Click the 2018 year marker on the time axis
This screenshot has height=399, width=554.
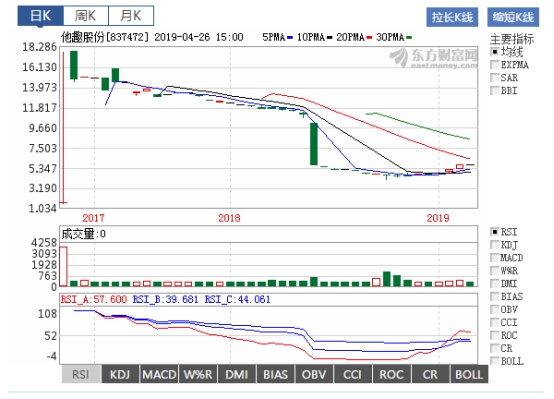coord(229,218)
